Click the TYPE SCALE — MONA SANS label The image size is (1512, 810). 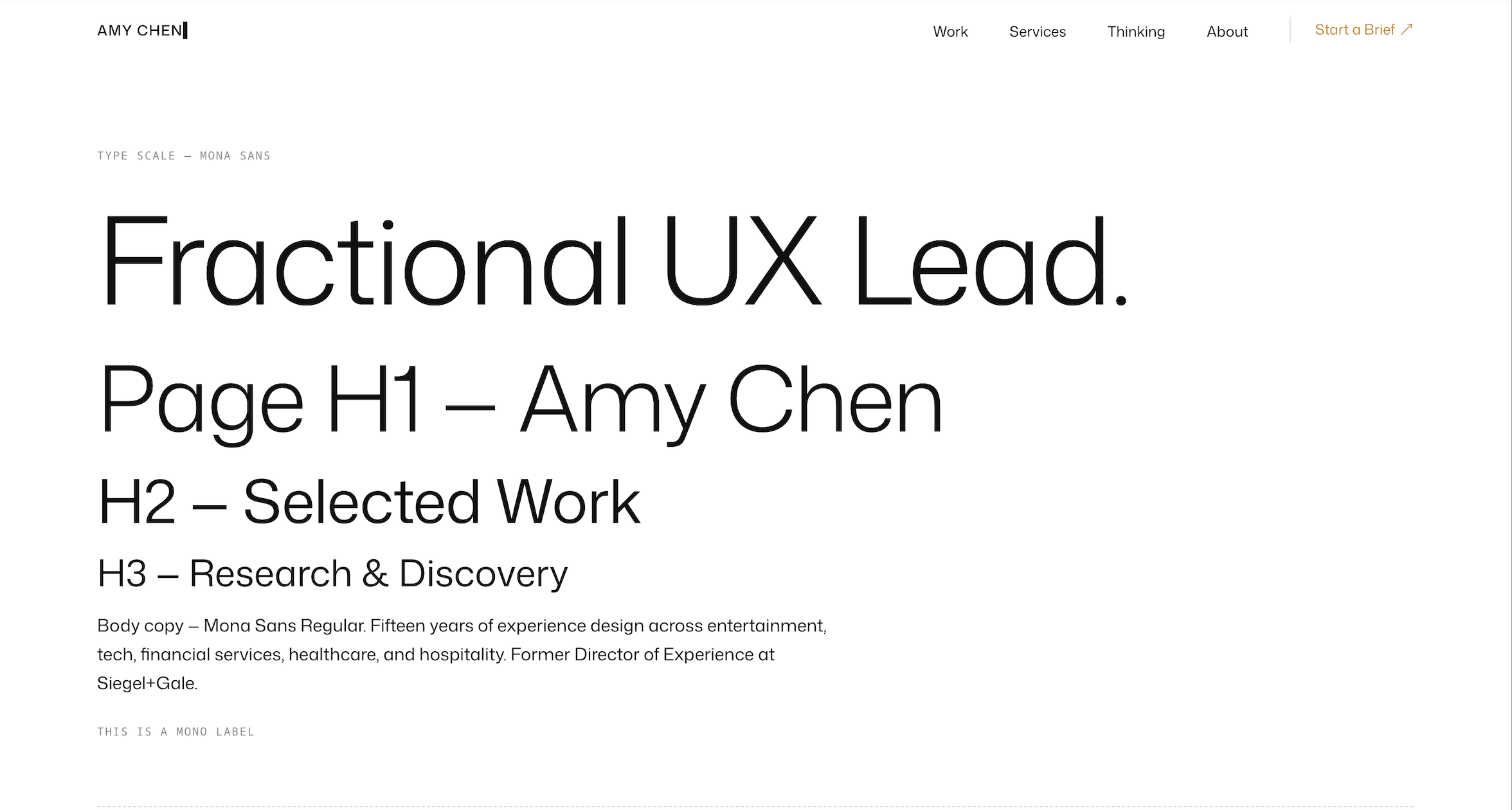(x=184, y=155)
